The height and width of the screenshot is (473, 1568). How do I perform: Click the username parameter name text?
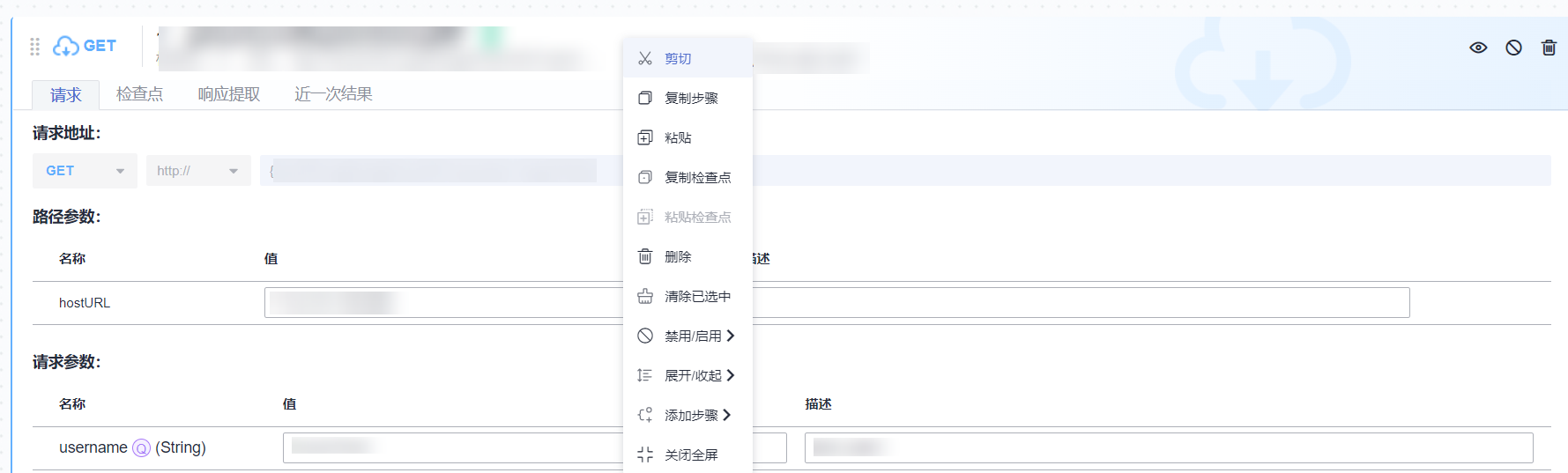(x=93, y=447)
